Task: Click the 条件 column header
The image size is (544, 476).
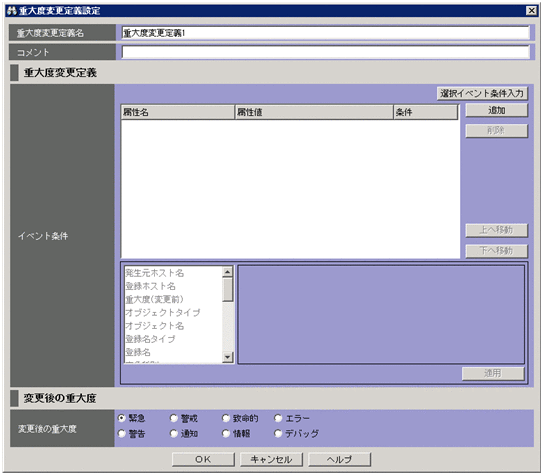Action: pos(426,112)
